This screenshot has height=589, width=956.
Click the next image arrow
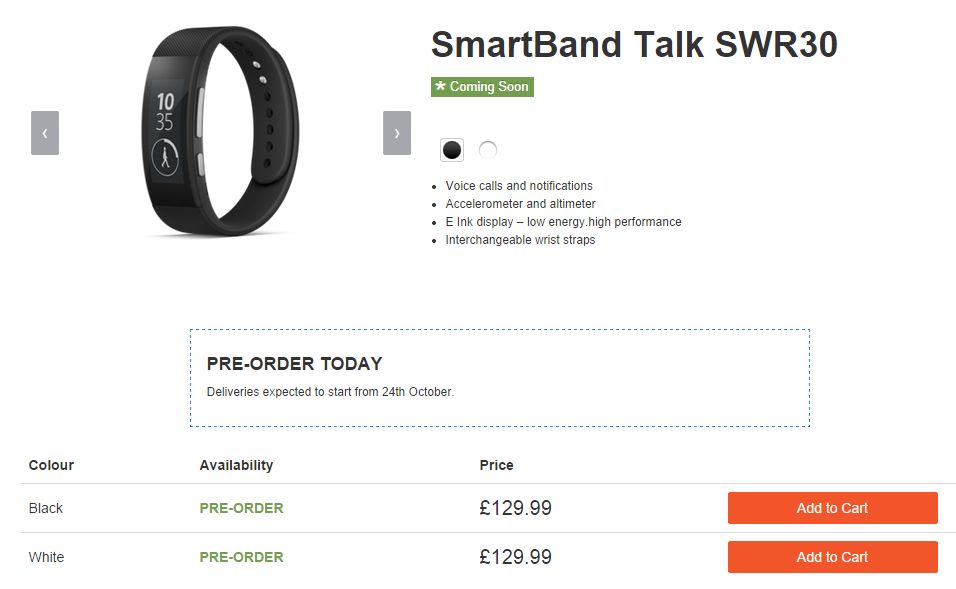[397, 133]
